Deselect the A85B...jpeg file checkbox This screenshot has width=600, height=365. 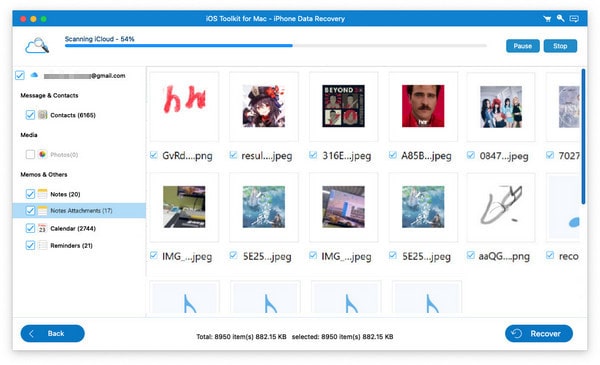click(393, 155)
